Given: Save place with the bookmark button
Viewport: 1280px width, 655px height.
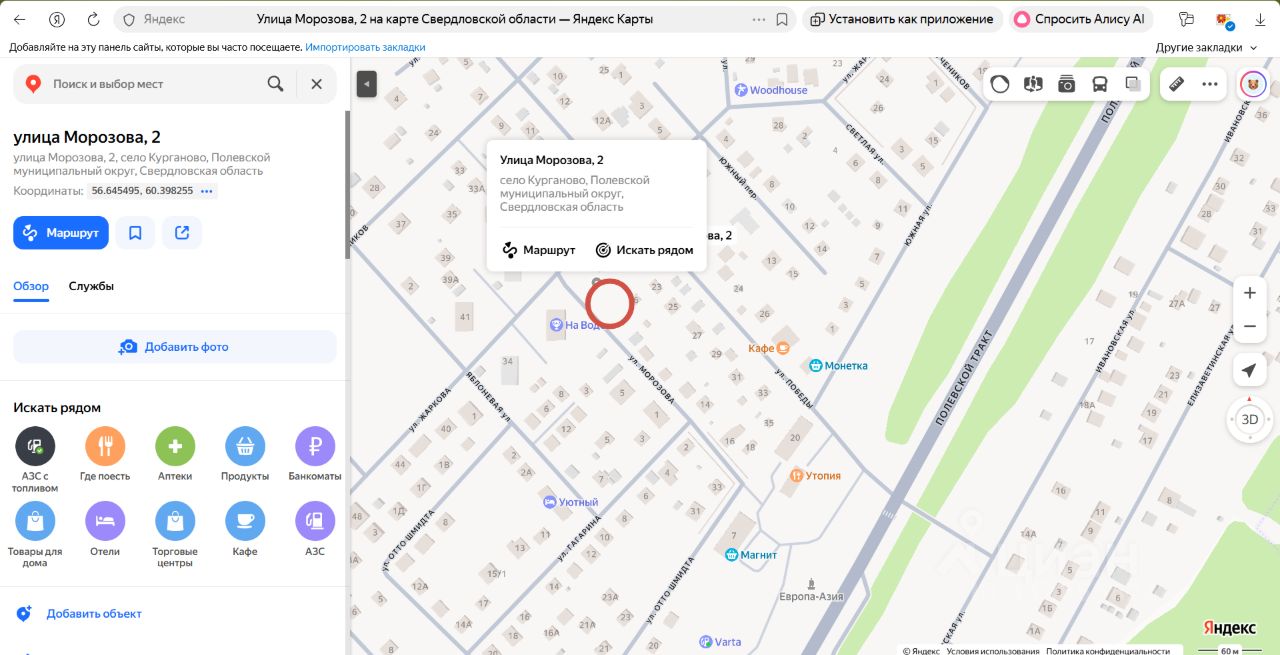Looking at the screenshot, I should [x=135, y=232].
